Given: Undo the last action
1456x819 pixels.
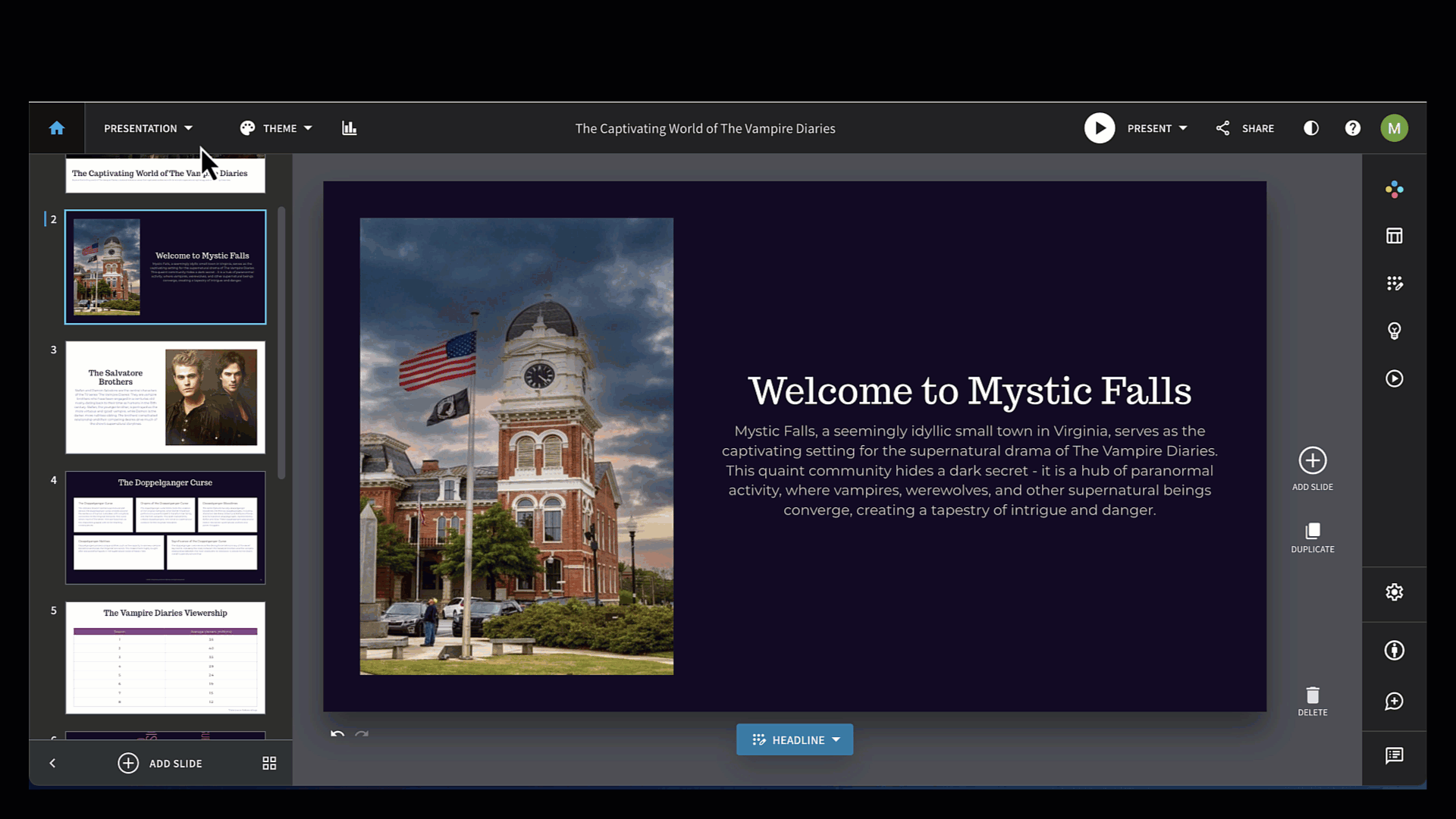Looking at the screenshot, I should pyautogui.click(x=337, y=734).
